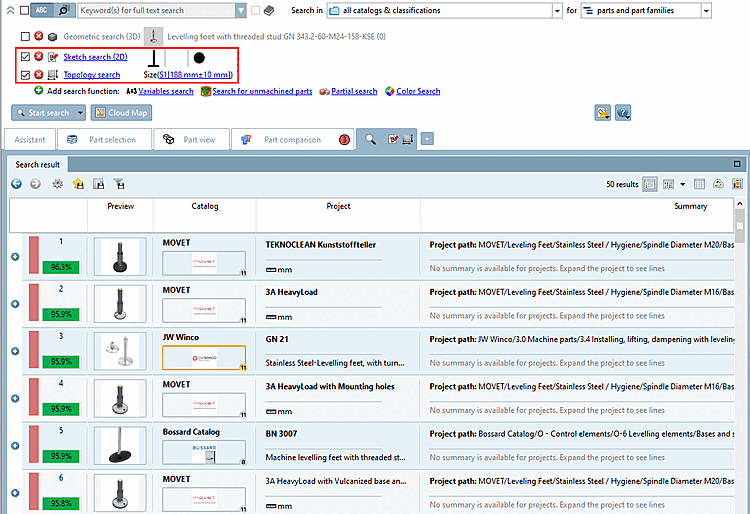Open the keyword search history dropdown
750x514 pixels.
click(241, 10)
